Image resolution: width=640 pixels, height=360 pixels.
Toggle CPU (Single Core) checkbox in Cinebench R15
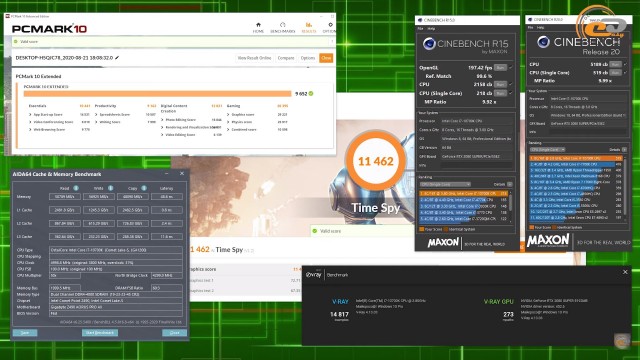click(510, 93)
